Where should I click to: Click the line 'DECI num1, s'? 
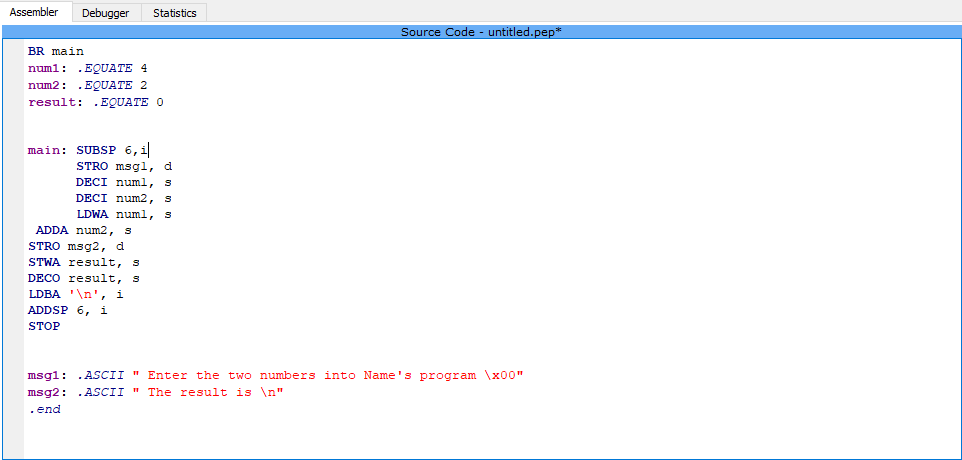click(123, 182)
